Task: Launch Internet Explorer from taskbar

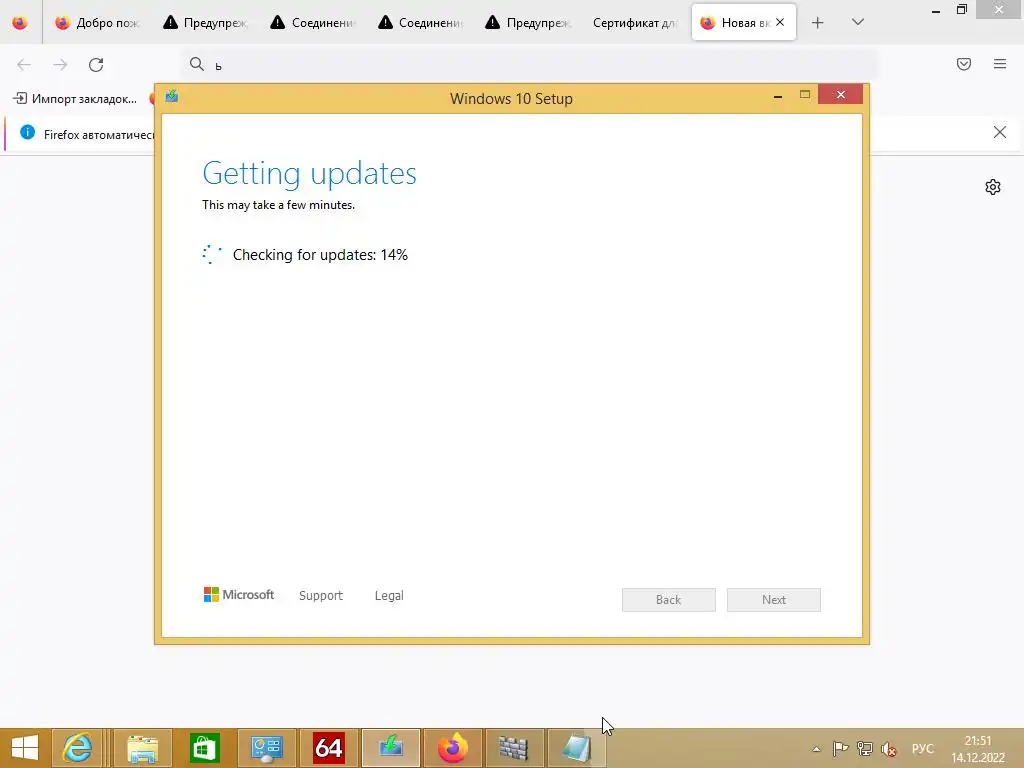Action: 77,748
